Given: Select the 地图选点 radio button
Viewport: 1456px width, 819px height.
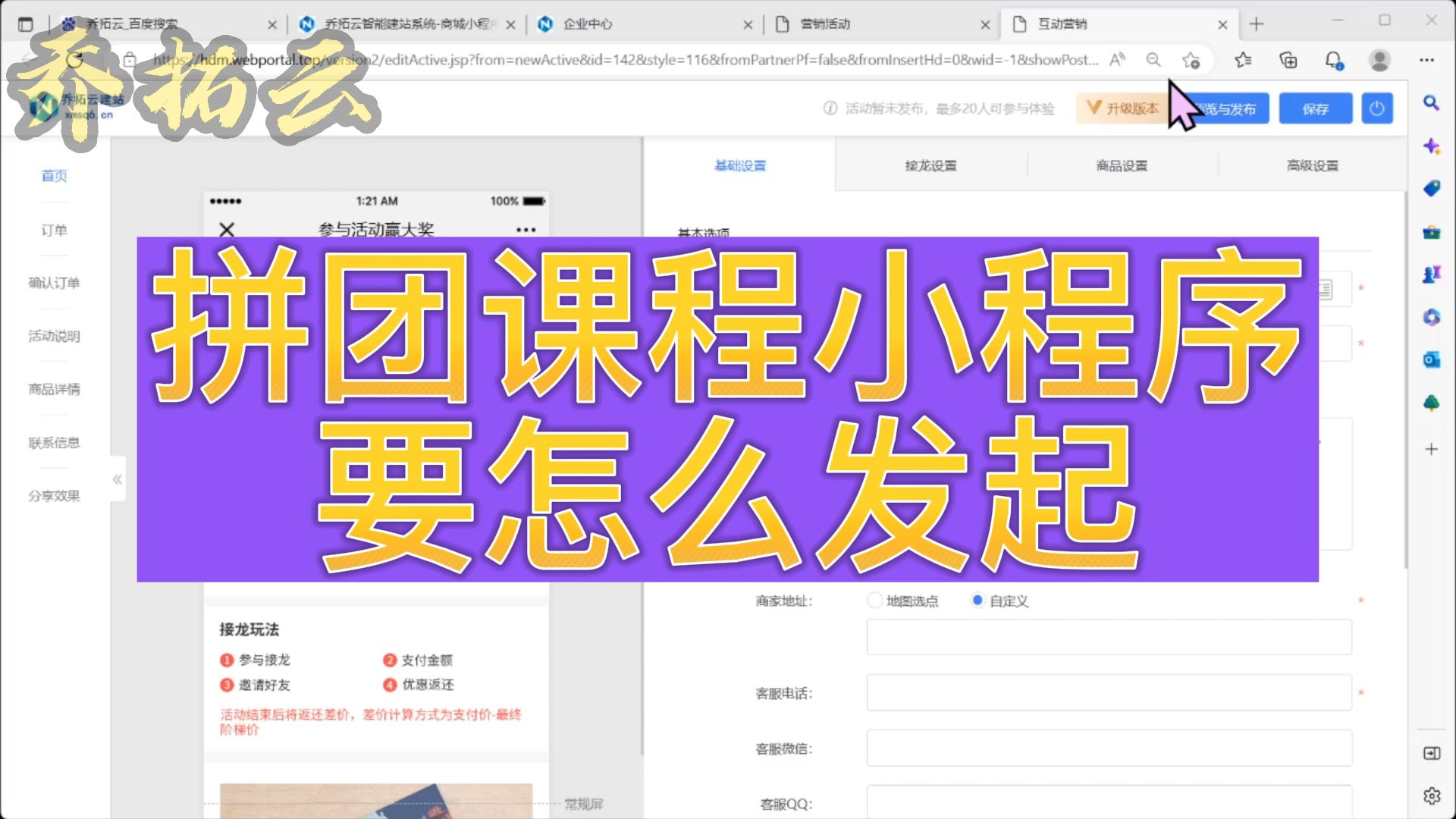Looking at the screenshot, I should tap(874, 600).
